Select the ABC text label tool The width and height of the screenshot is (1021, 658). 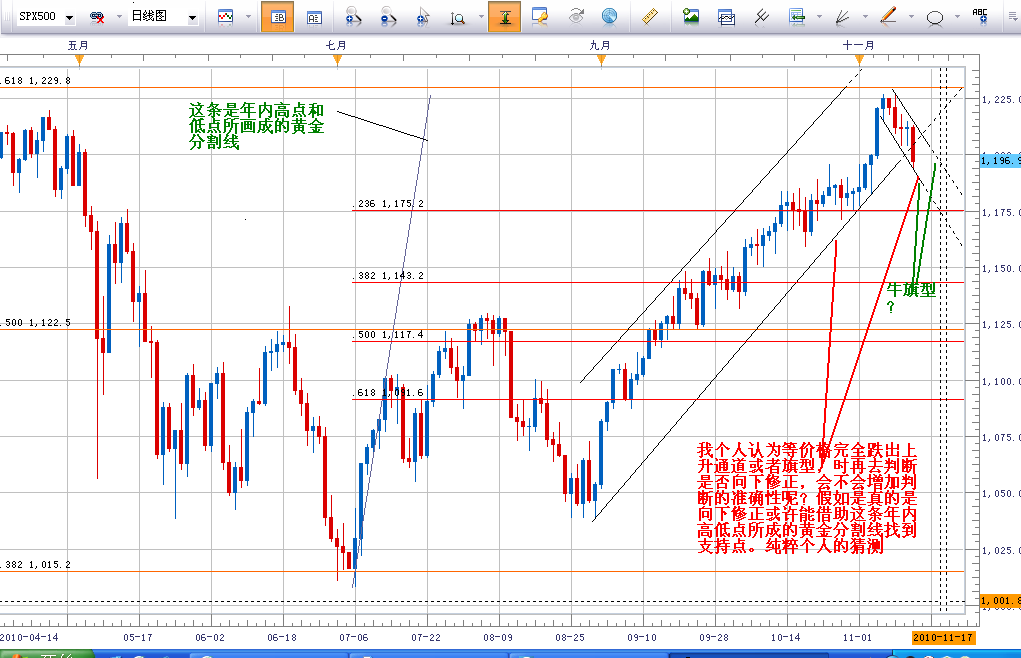click(x=980, y=17)
